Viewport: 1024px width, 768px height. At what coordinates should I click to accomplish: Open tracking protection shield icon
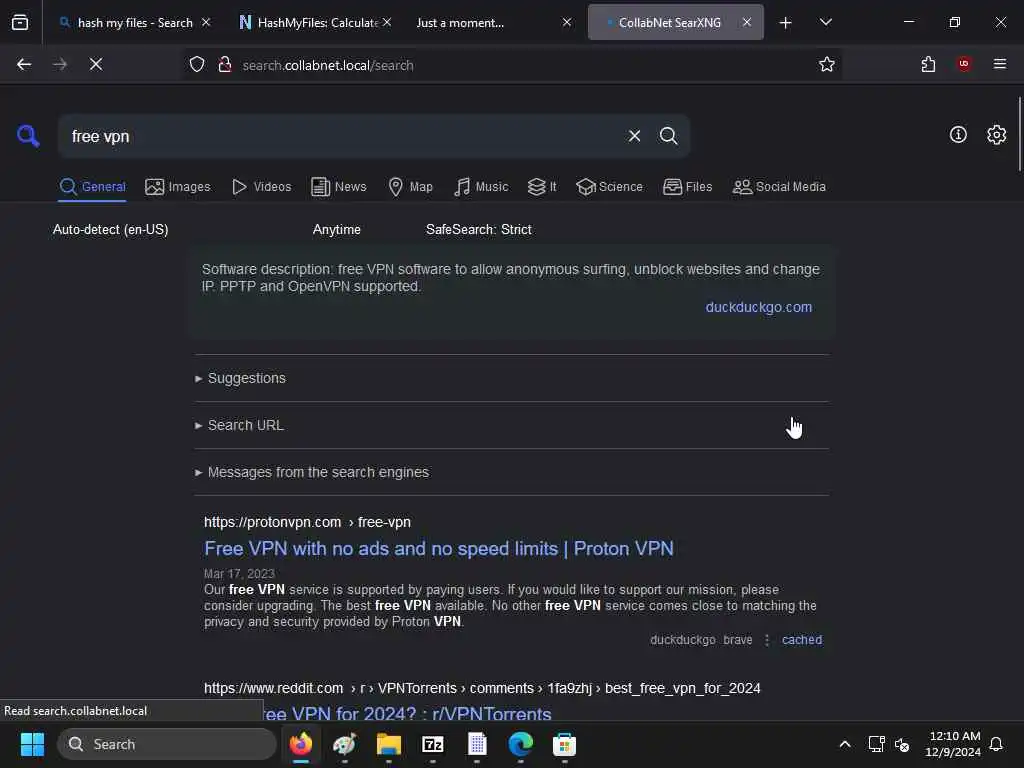tap(197, 64)
